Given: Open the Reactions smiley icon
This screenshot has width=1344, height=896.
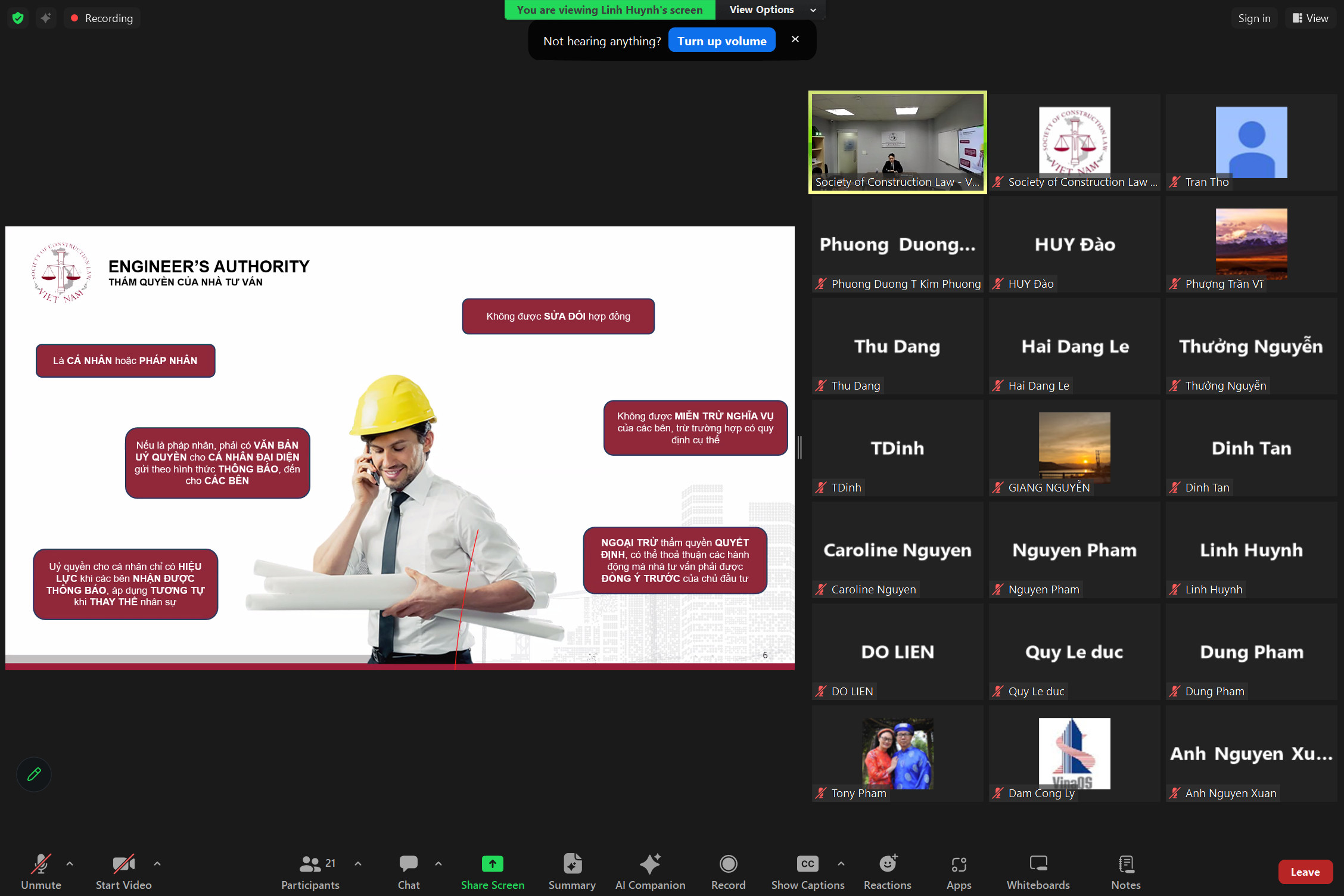Looking at the screenshot, I should [888, 864].
